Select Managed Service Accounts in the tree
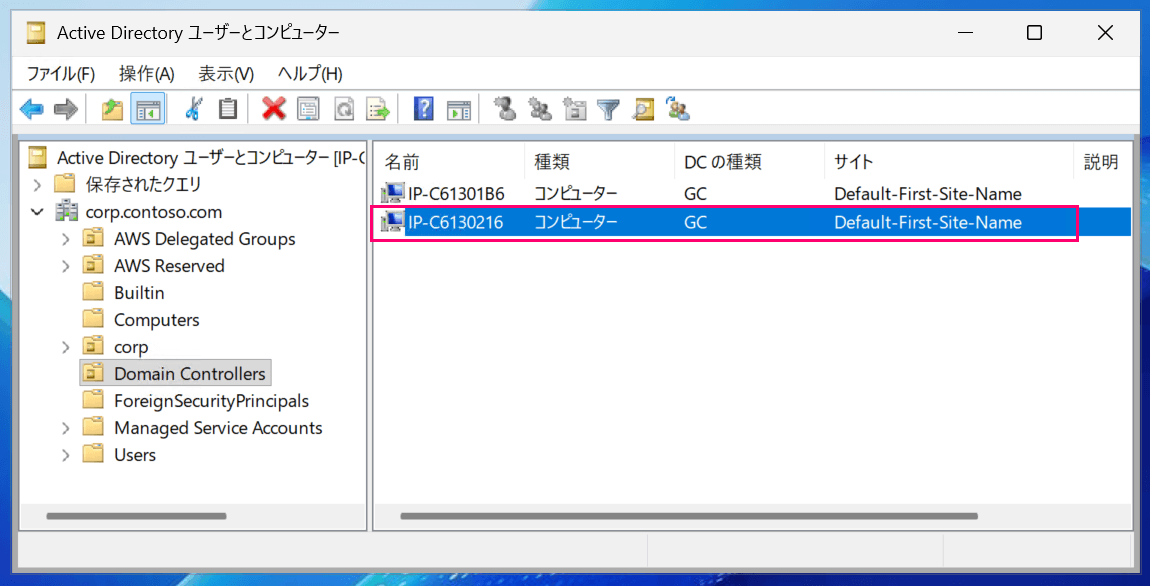The image size is (1150, 586). (x=219, y=428)
